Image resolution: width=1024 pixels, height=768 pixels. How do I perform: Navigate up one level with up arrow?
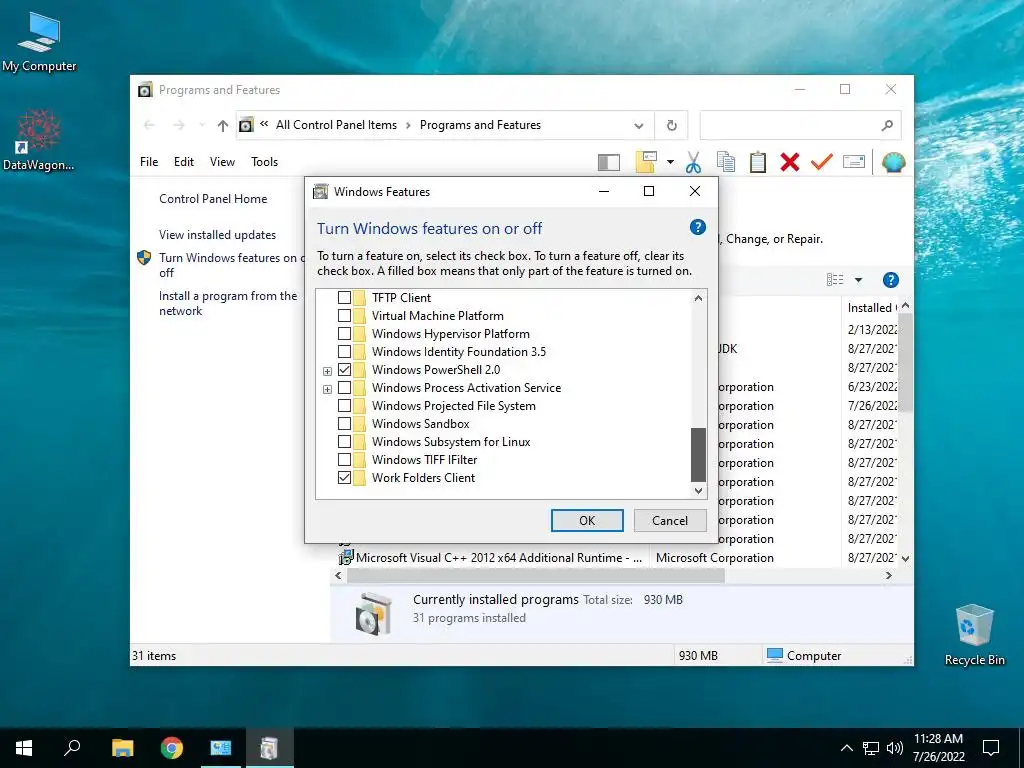pyautogui.click(x=223, y=125)
